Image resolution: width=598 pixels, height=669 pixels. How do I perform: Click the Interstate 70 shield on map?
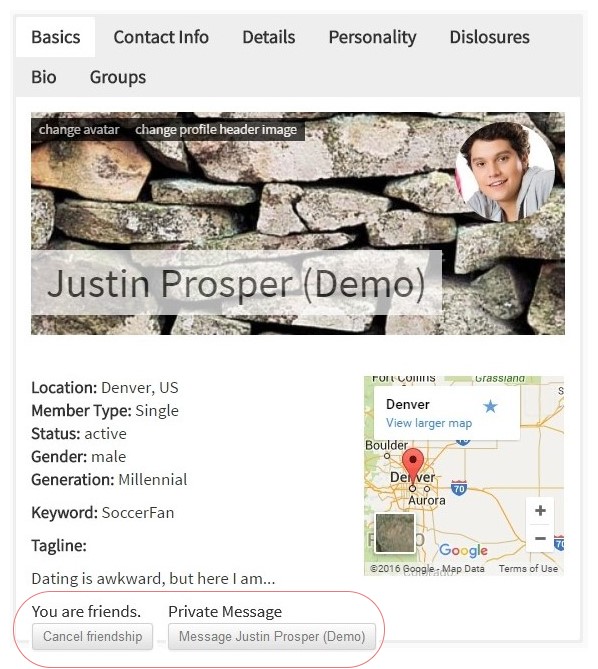tap(459, 488)
